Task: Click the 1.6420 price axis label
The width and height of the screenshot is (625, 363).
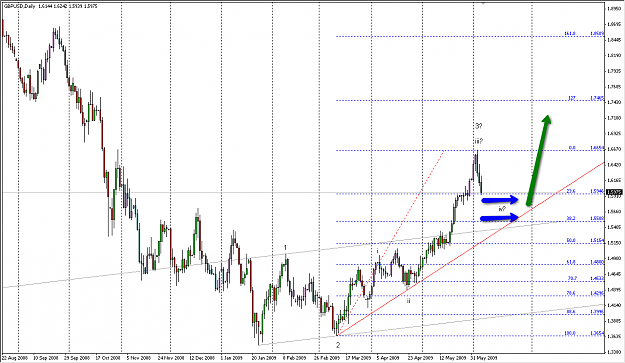Action: coord(614,165)
